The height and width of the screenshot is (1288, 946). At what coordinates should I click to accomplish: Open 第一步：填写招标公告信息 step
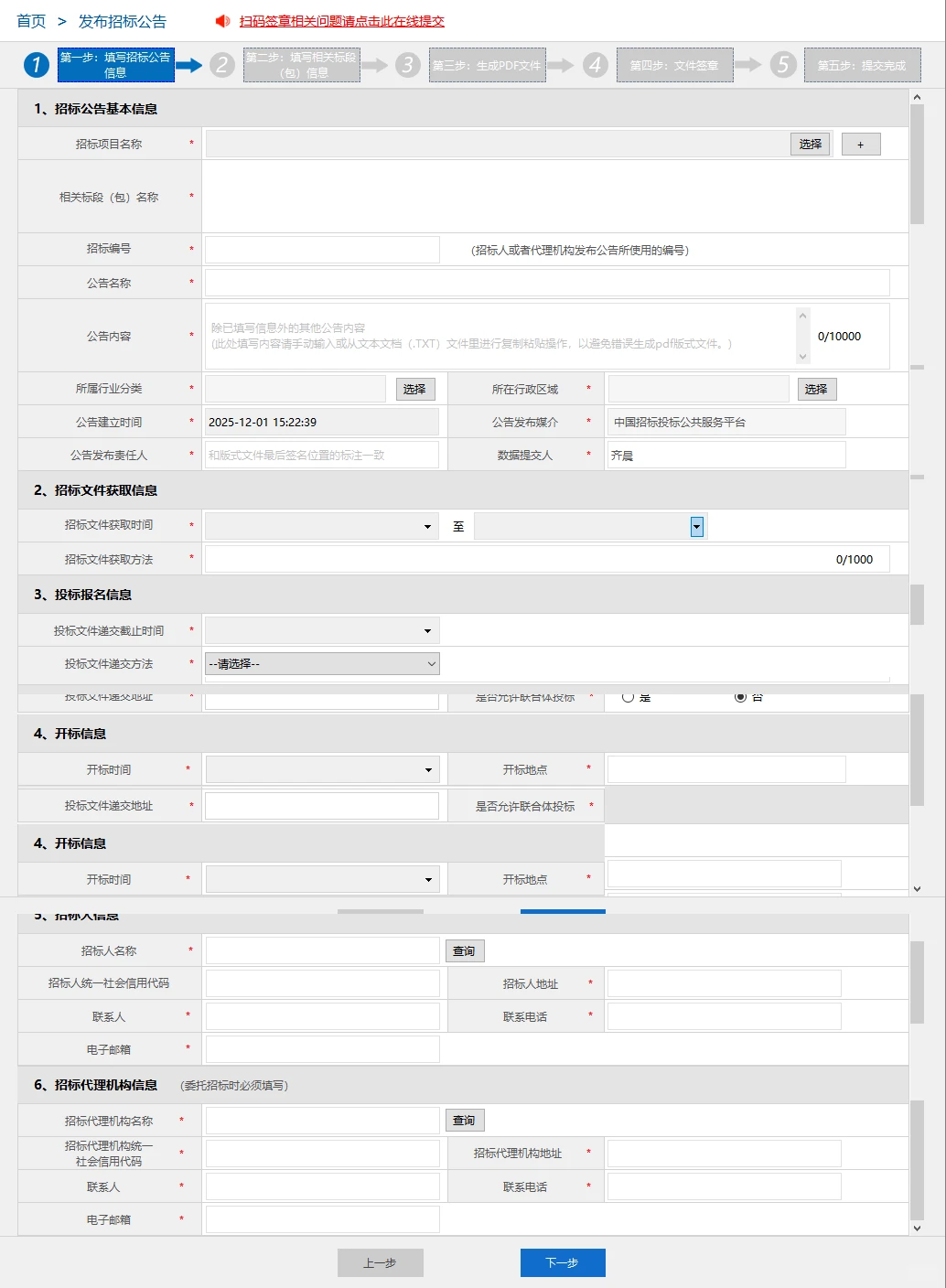pos(116,65)
